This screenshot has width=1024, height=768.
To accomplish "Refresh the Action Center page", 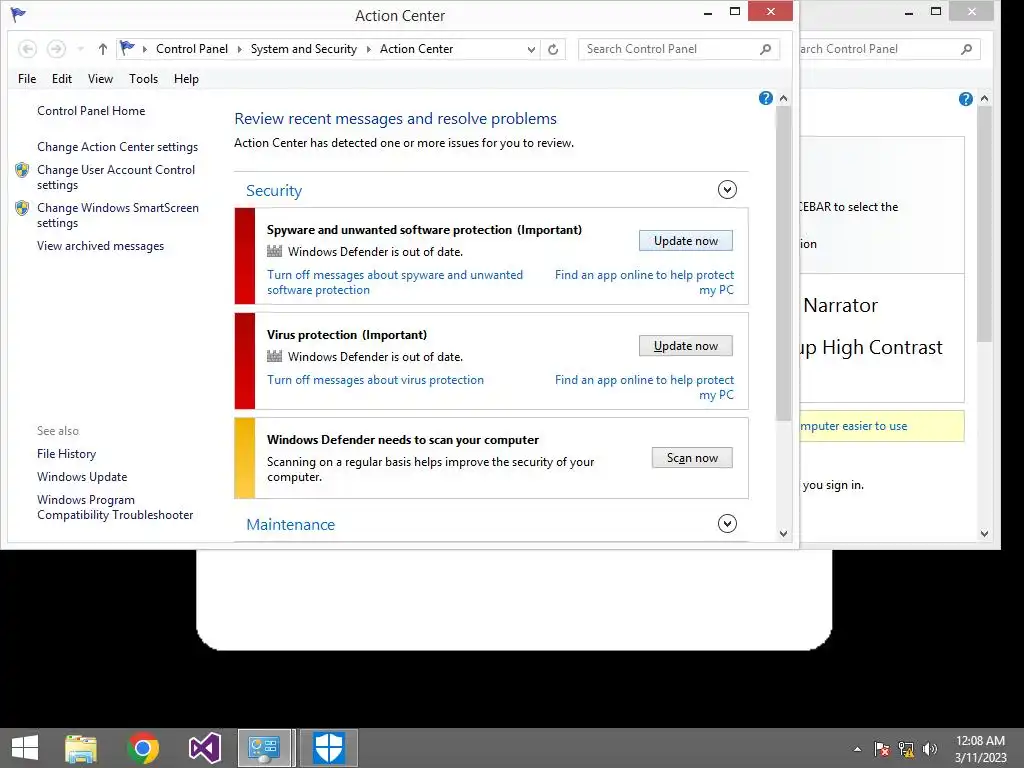I will click(x=553, y=49).
